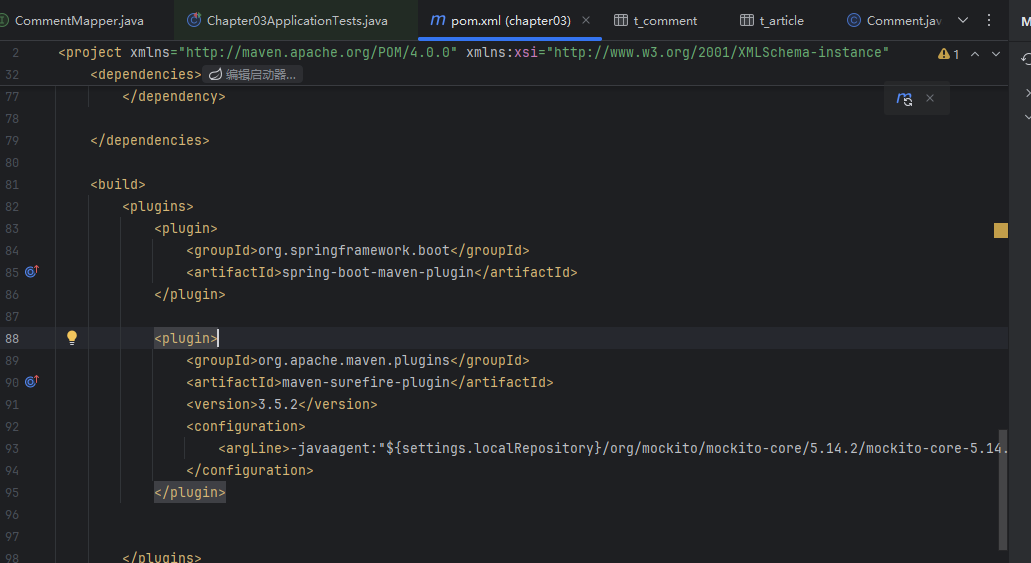Click gutter icon on line 85
The image size is (1031, 563).
coord(32,271)
